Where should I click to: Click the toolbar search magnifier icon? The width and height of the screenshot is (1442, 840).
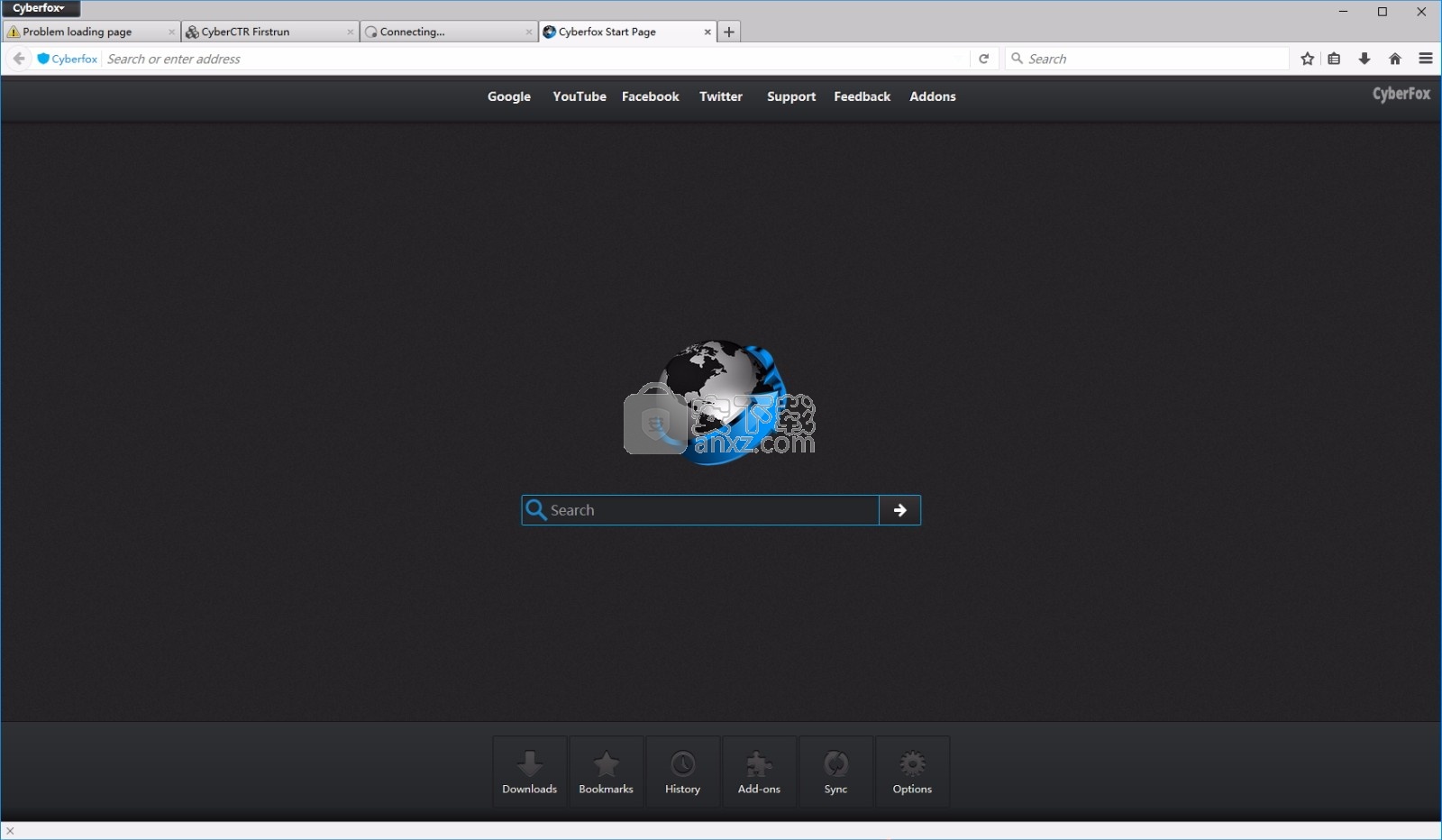pos(1018,59)
